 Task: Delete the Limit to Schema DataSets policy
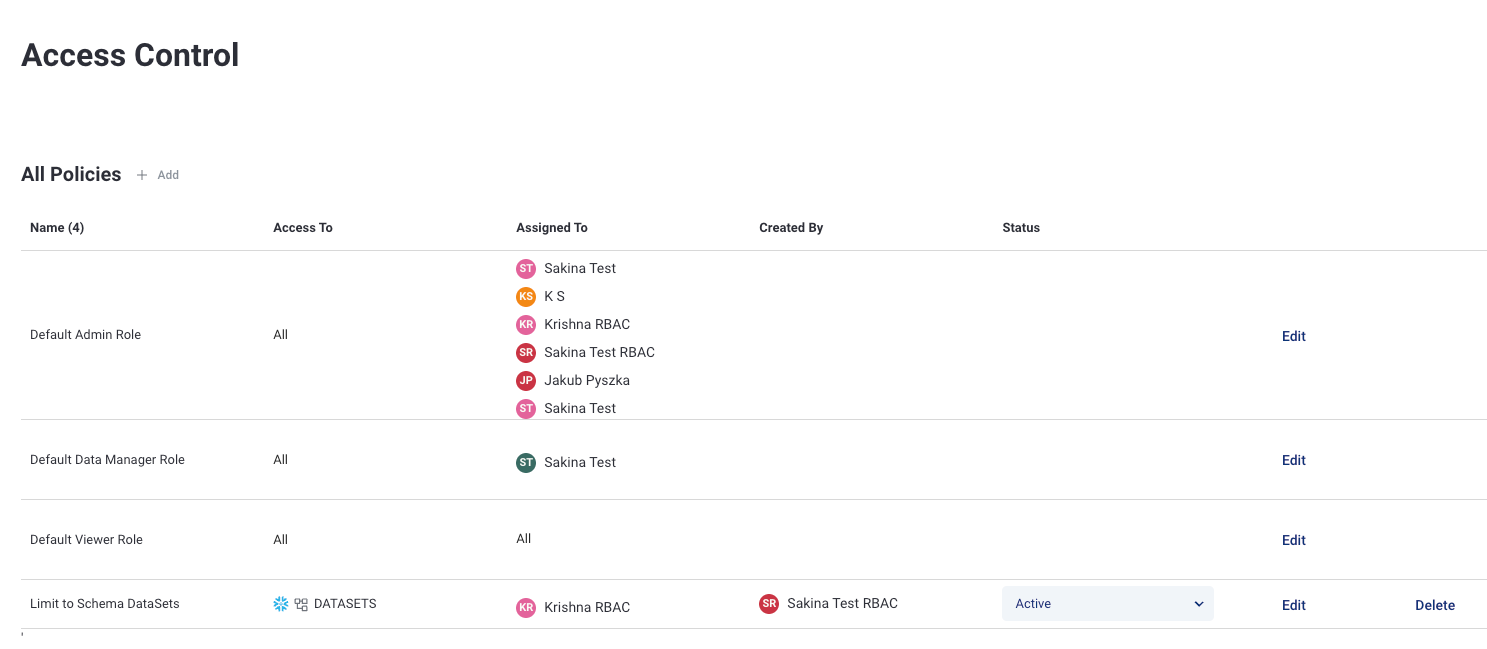point(1434,605)
